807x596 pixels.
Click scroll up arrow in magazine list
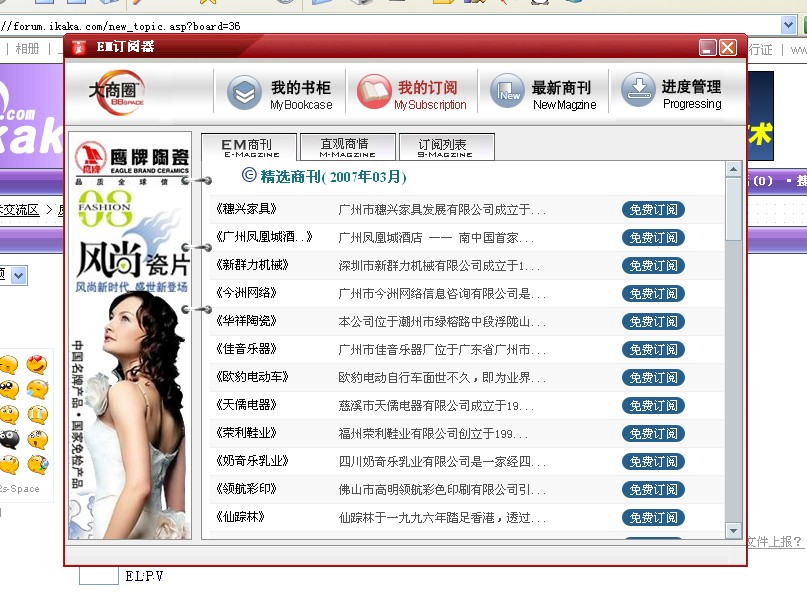pos(733,169)
